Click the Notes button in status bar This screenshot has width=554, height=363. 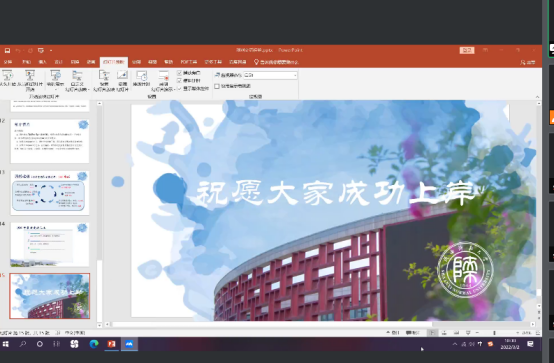tap(393, 333)
